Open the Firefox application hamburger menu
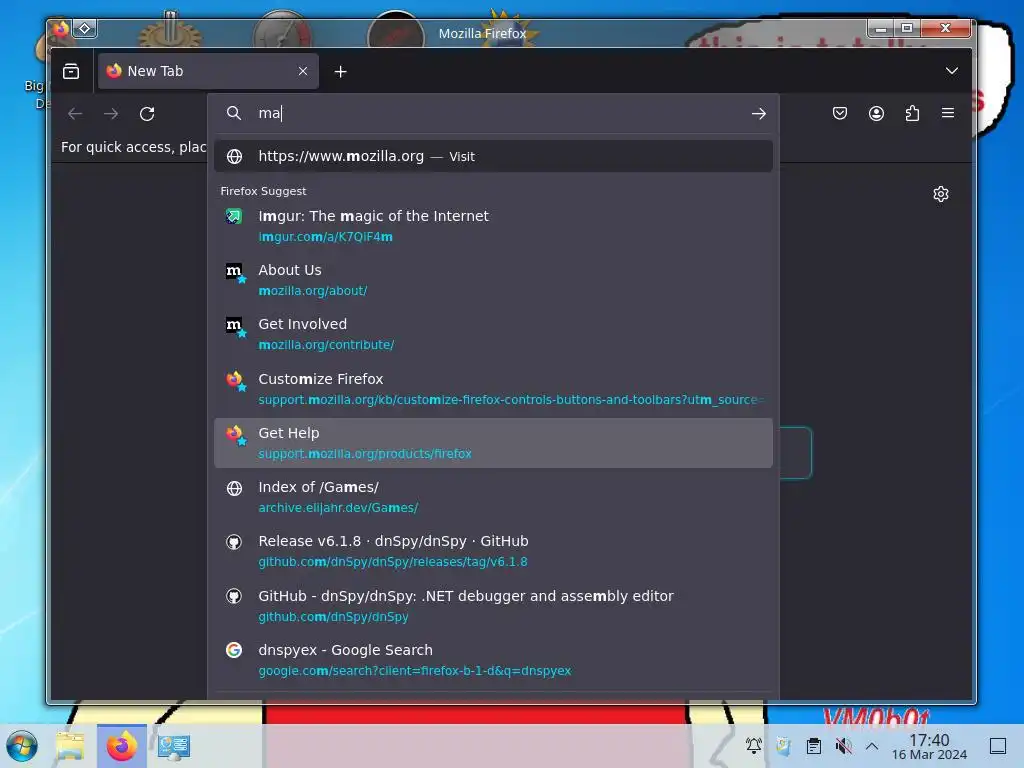This screenshot has height=768, width=1024. tap(948, 113)
